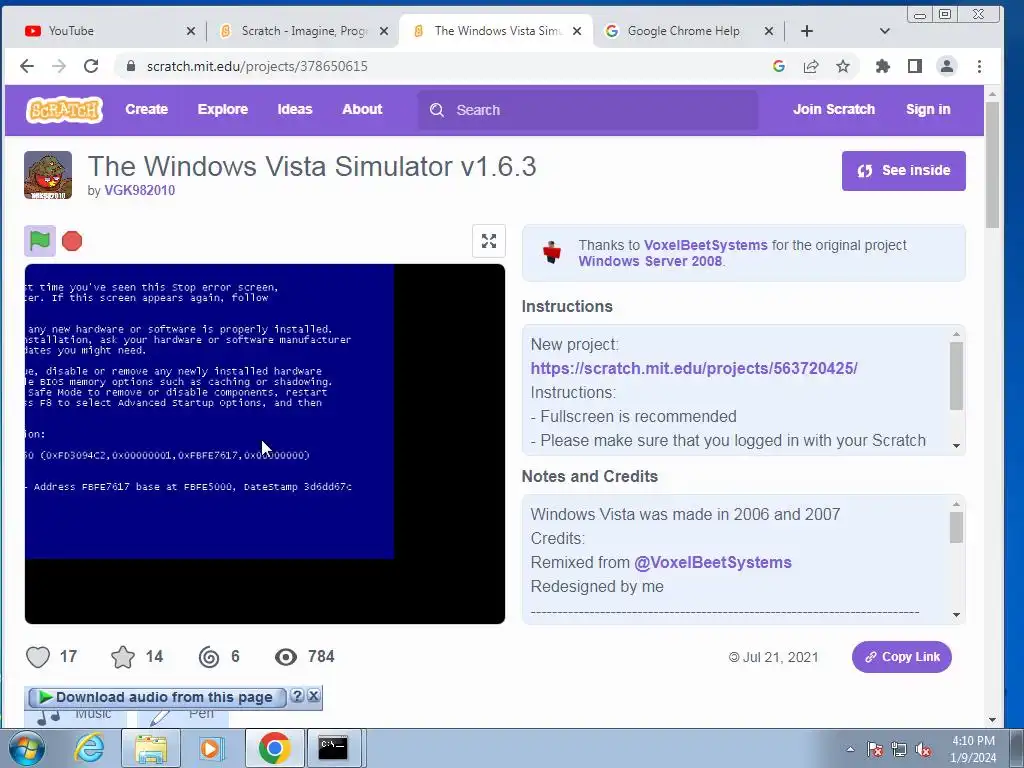Click the Copy Link button
The width and height of the screenshot is (1024, 768).
901,657
